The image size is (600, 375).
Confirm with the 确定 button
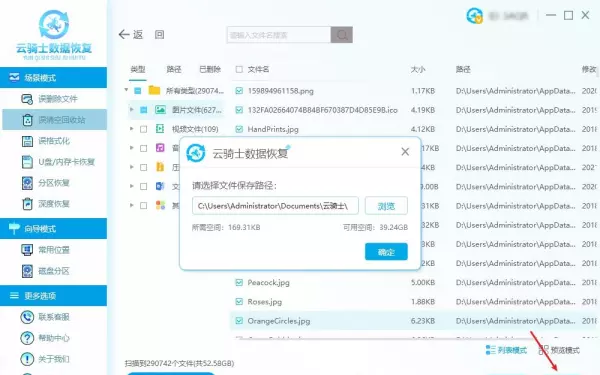point(386,252)
